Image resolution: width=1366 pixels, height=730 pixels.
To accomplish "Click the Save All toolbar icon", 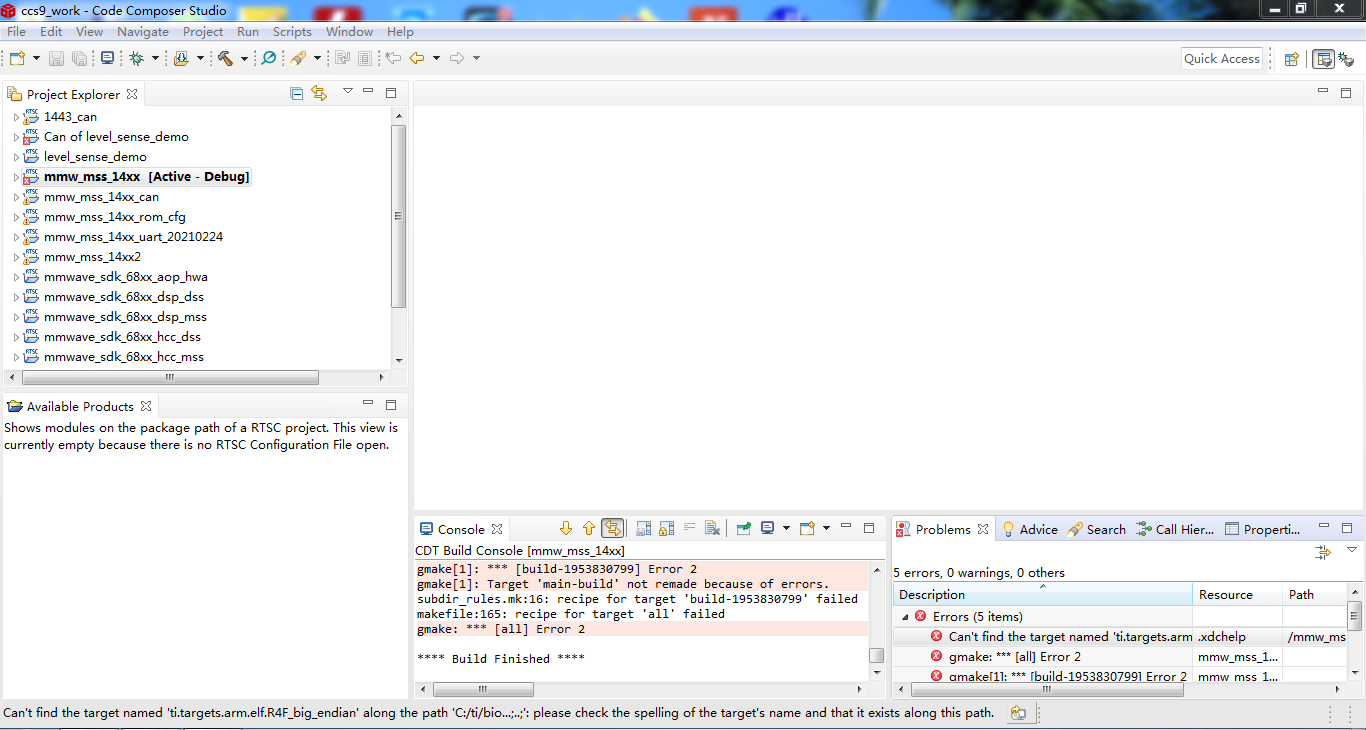I will (x=79, y=58).
